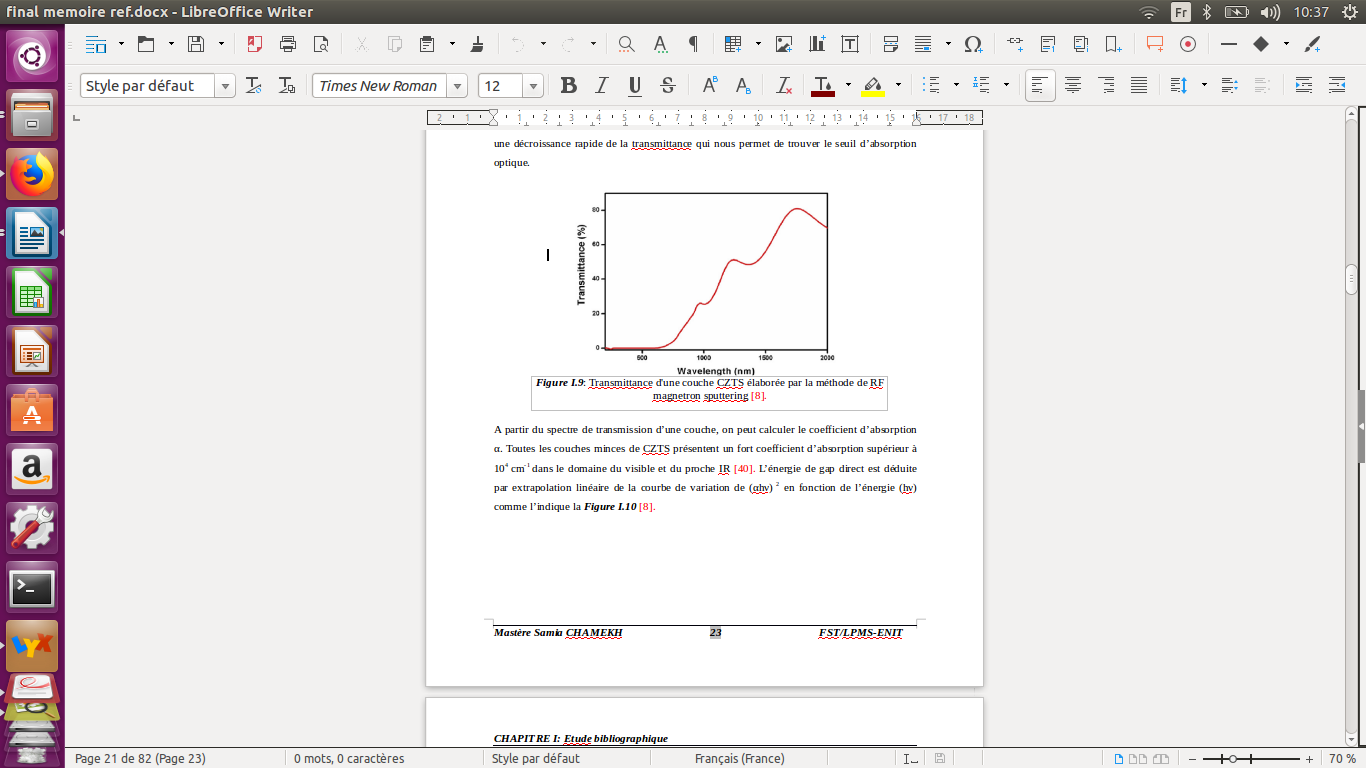Insert special character Omega icon
Viewport: 1366px width, 768px height.
click(x=972, y=44)
